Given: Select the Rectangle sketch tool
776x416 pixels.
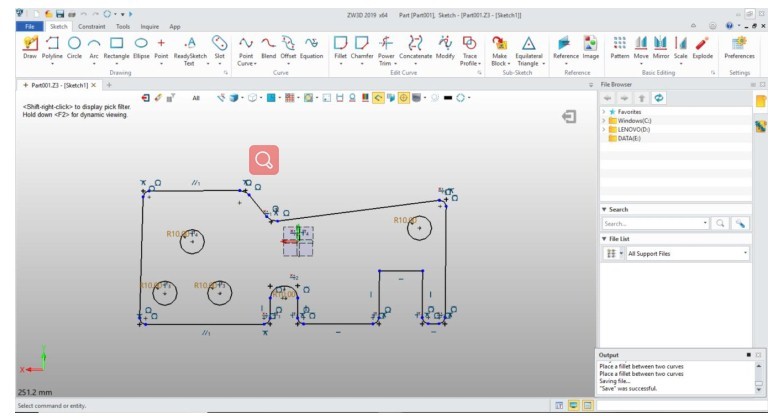Looking at the screenshot, I should tap(116, 44).
